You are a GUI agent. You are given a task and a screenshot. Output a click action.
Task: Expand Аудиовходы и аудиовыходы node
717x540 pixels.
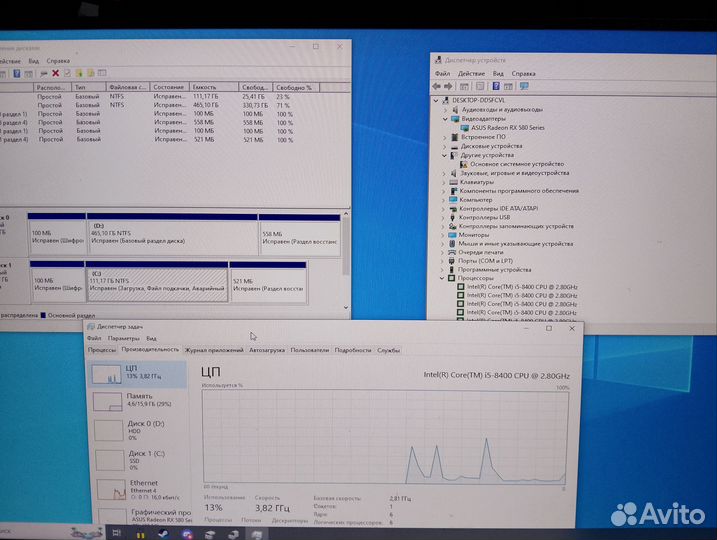pyautogui.click(x=445, y=110)
